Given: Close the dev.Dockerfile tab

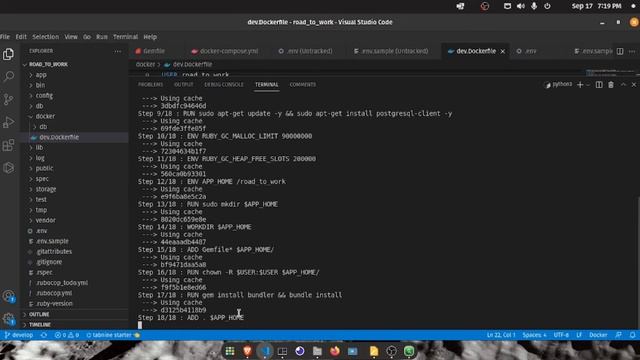Looking at the screenshot, I should tap(502, 51).
